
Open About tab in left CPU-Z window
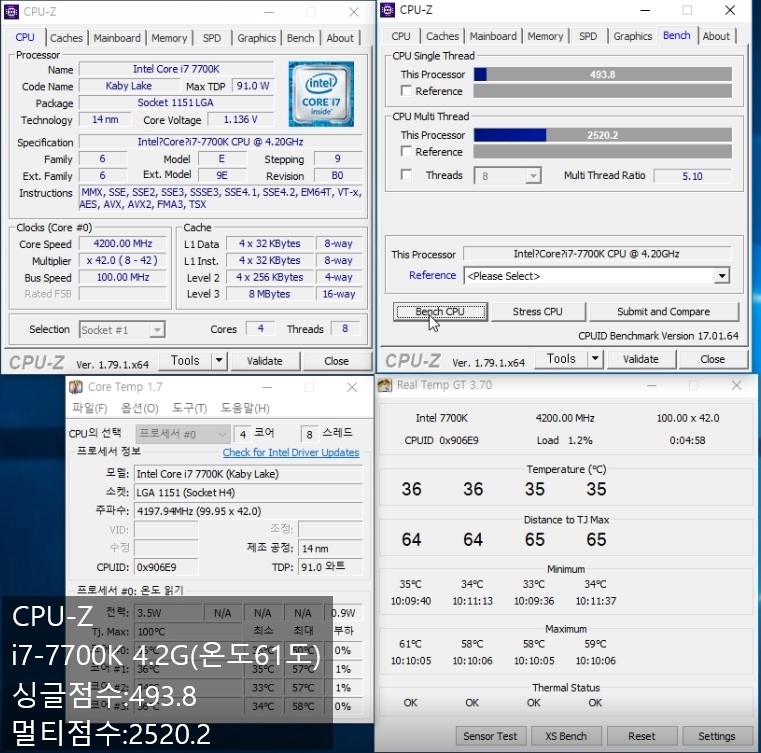click(340, 38)
